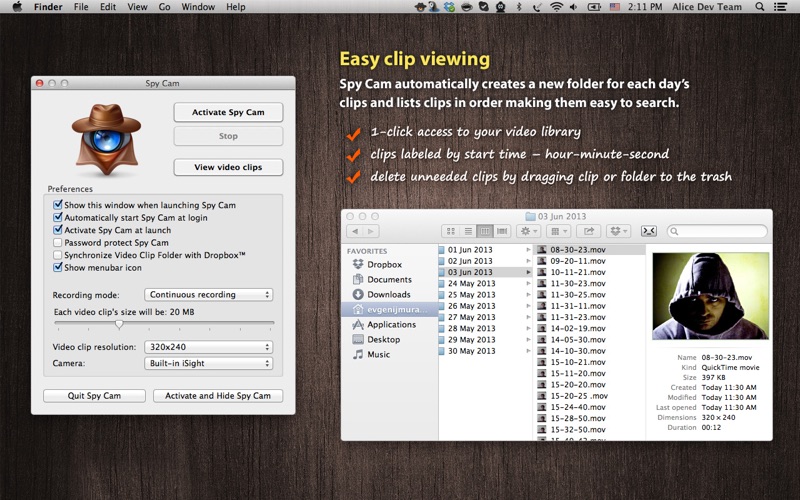Click the Wi-Fi icon in menu bar

point(556,7)
